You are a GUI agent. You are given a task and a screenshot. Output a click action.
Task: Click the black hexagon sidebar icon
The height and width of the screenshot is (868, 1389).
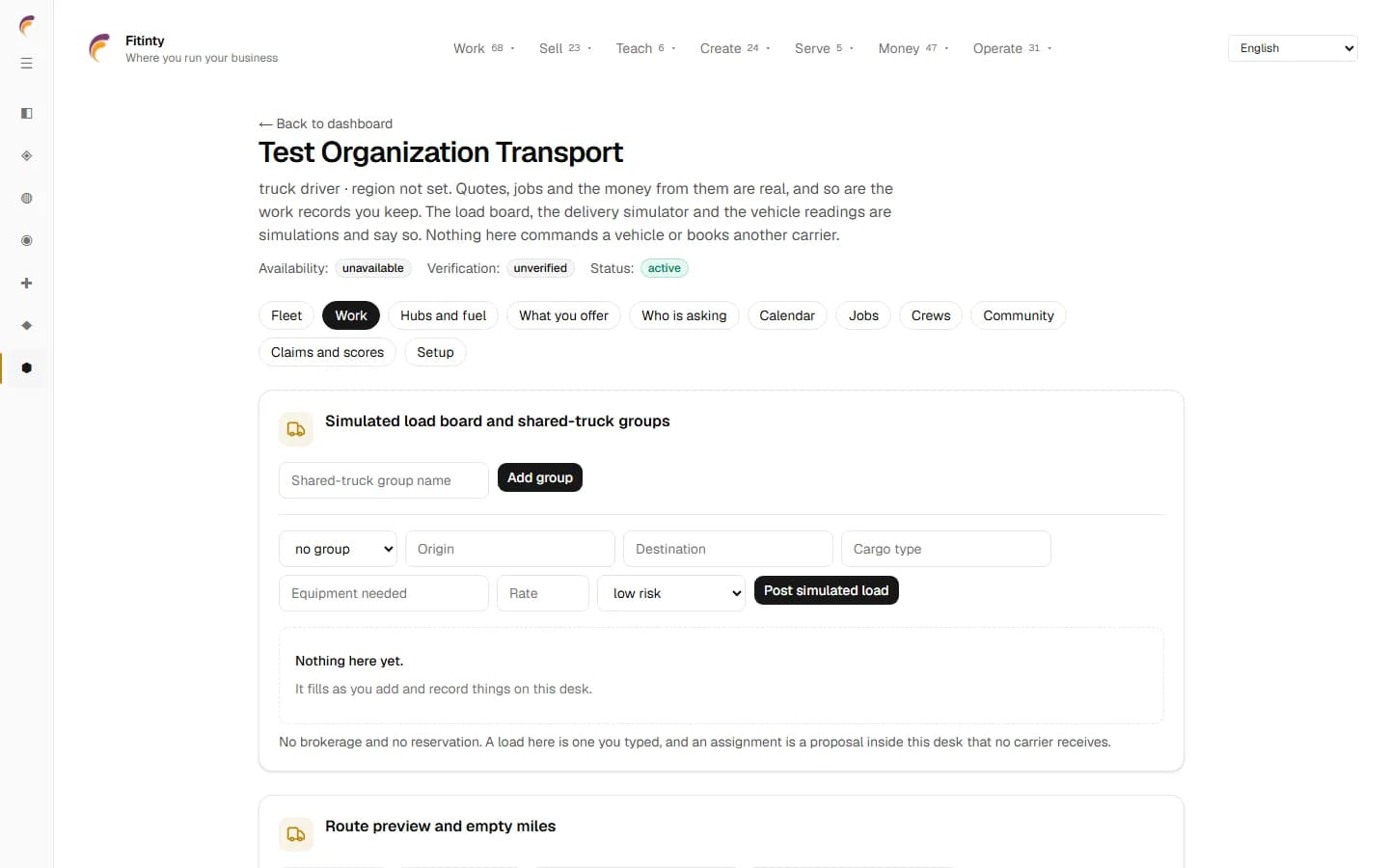27,368
